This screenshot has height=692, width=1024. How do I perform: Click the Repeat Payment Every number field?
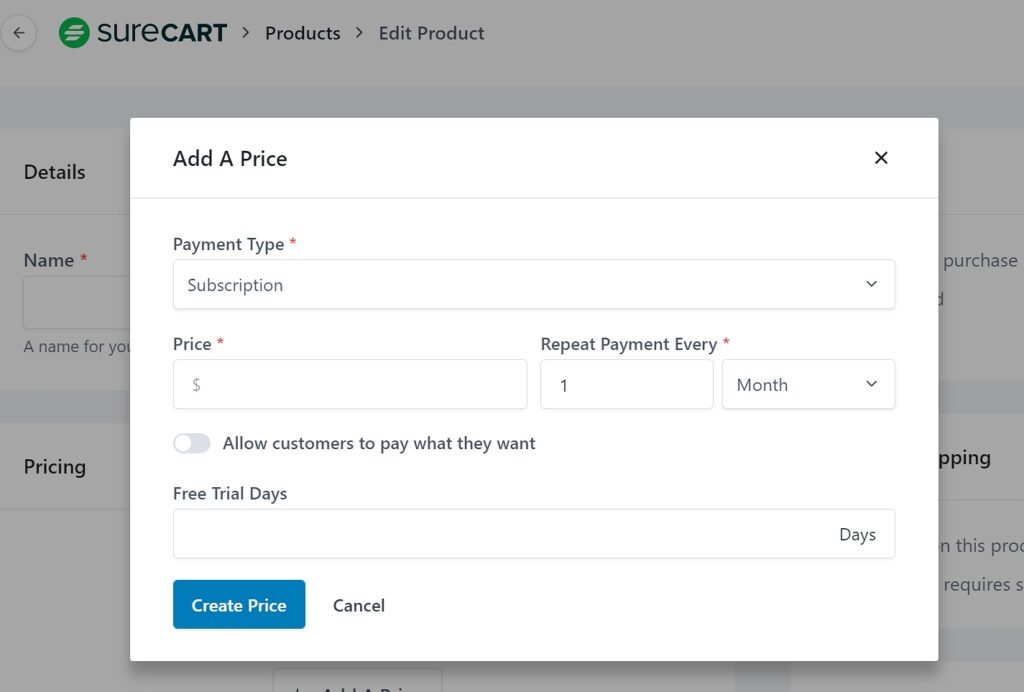click(627, 385)
